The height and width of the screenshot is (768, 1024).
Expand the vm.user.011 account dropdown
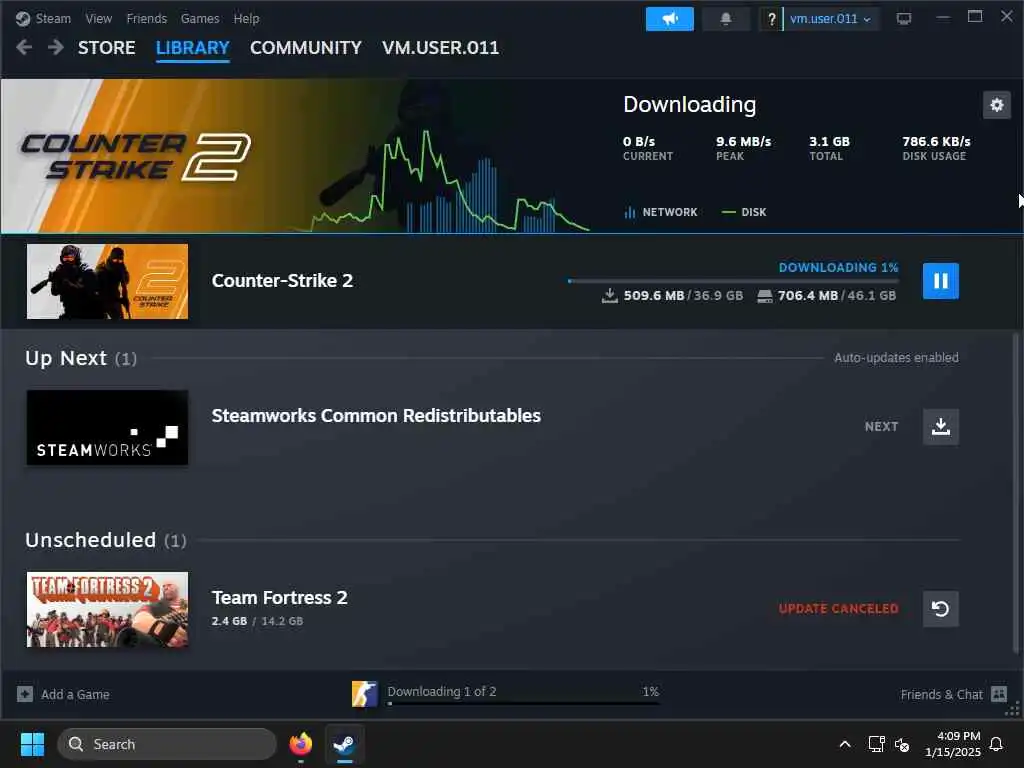coord(830,19)
